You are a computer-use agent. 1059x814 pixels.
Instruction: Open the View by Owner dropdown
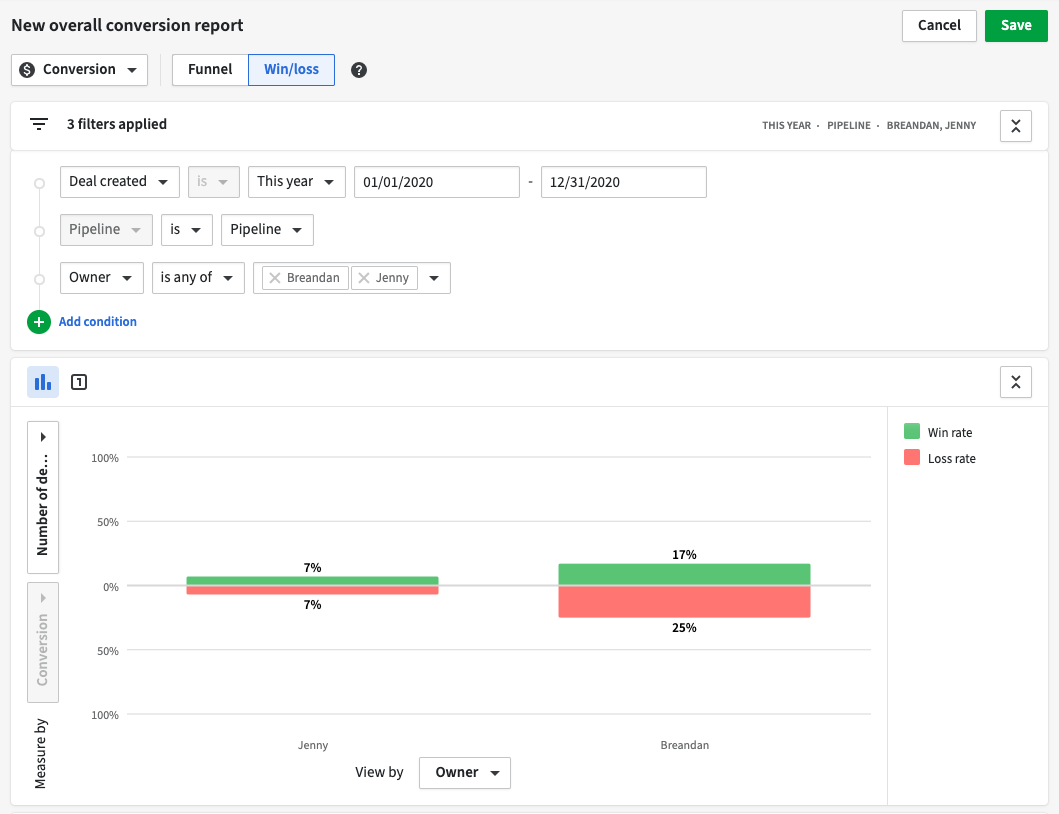click(465, 773)
